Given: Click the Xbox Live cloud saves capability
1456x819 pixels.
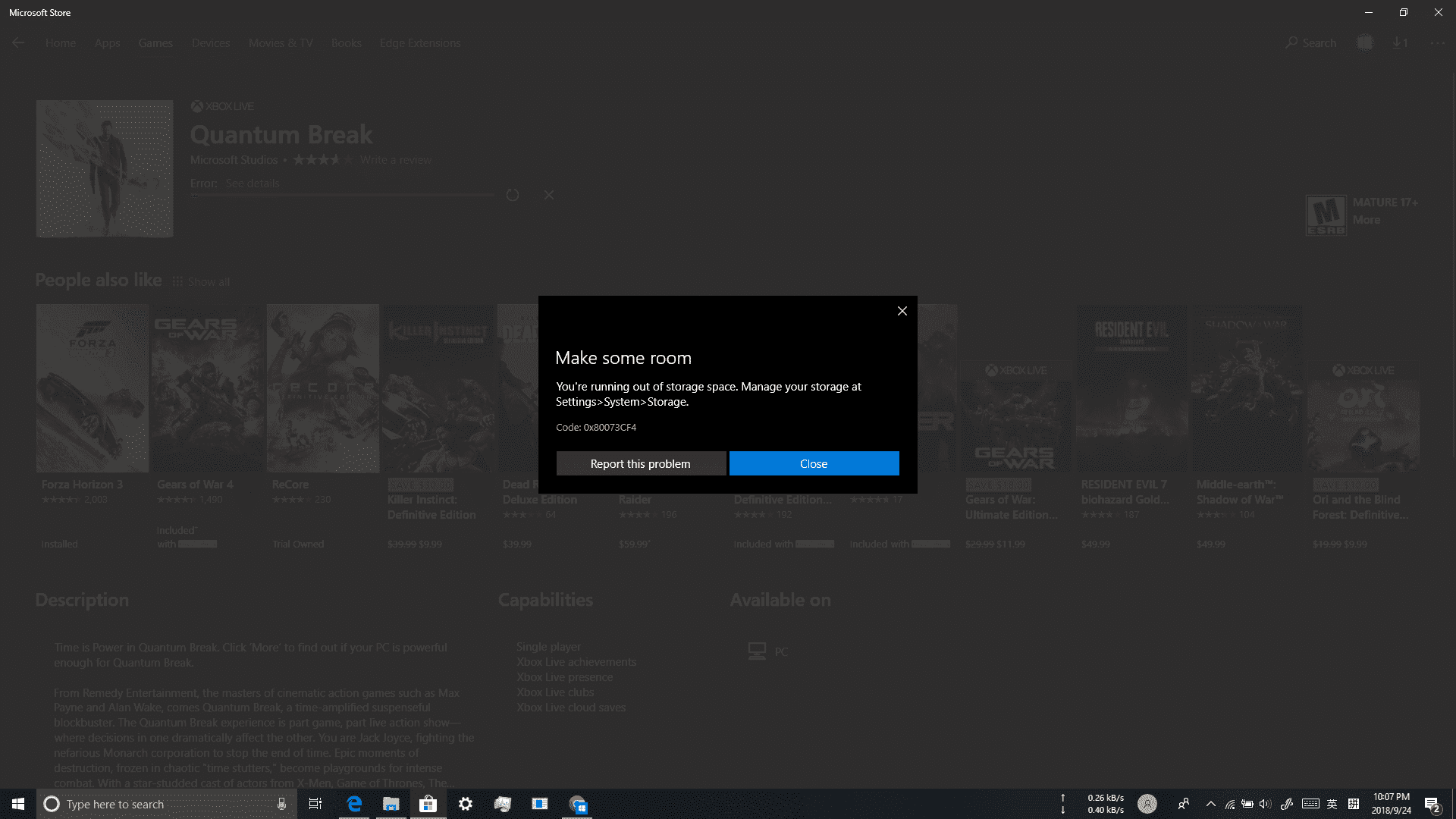Looking at the screenshot, I should (x=571, y=708).
